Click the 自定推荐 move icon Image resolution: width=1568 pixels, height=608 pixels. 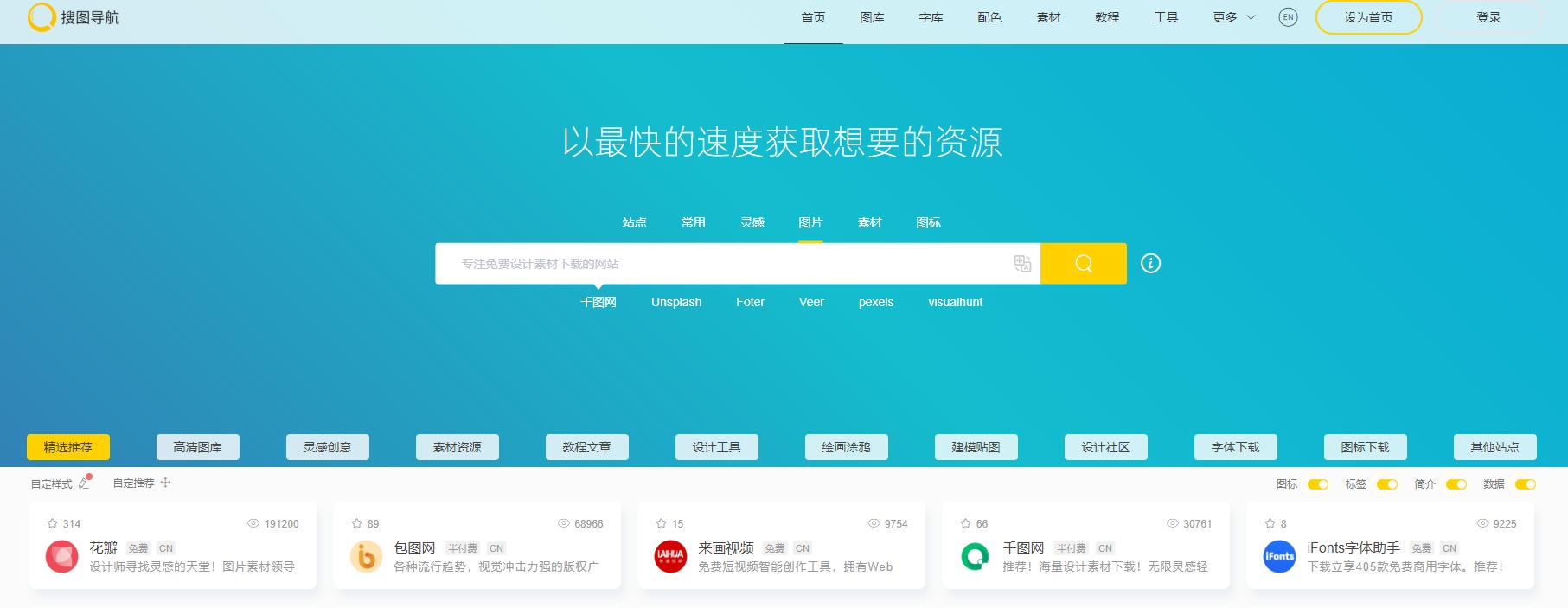tap(165, 483)
